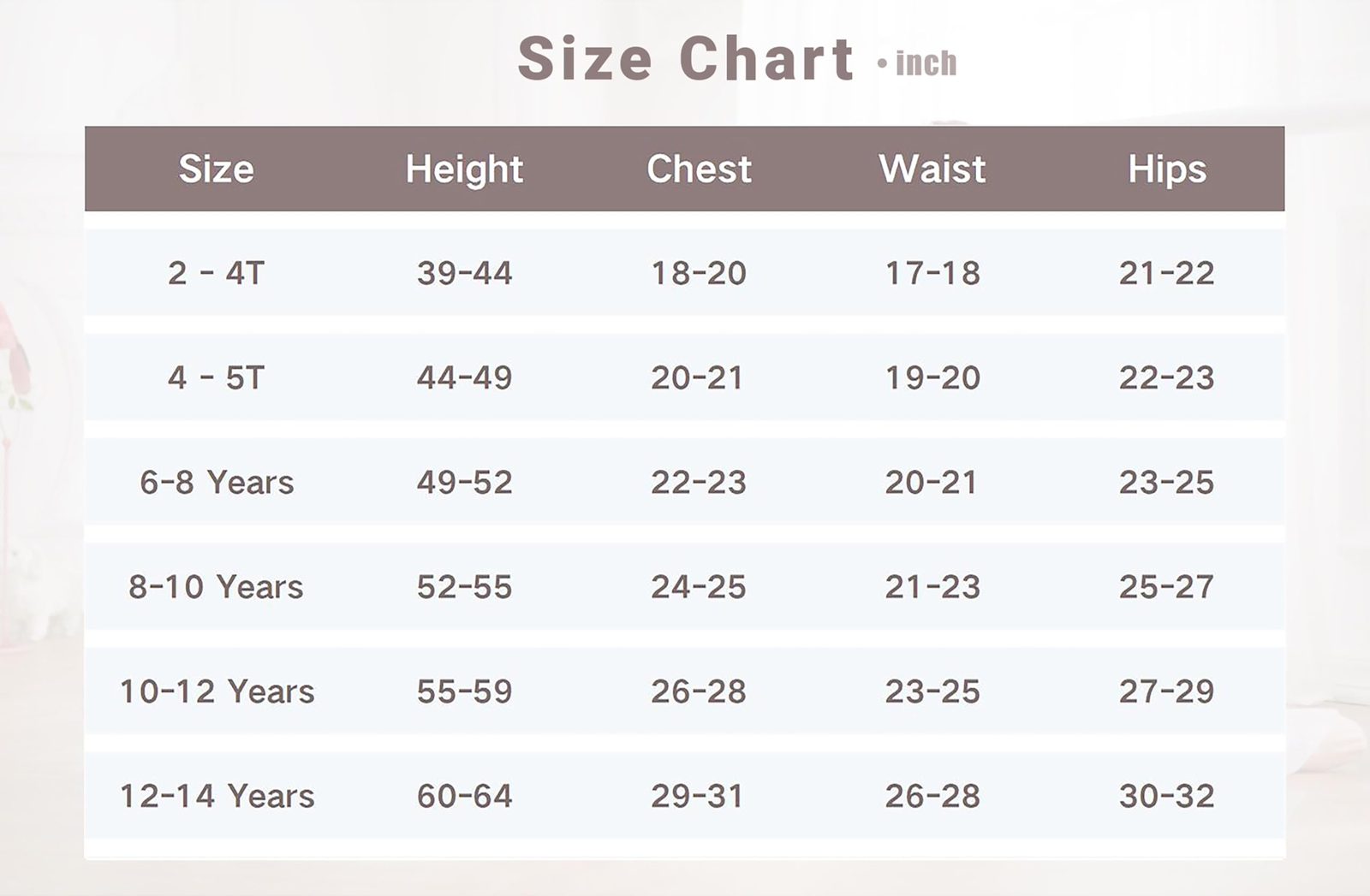The image size is (1370, 896).
Task: Click the Size Chart title
Action: (685, 59)
